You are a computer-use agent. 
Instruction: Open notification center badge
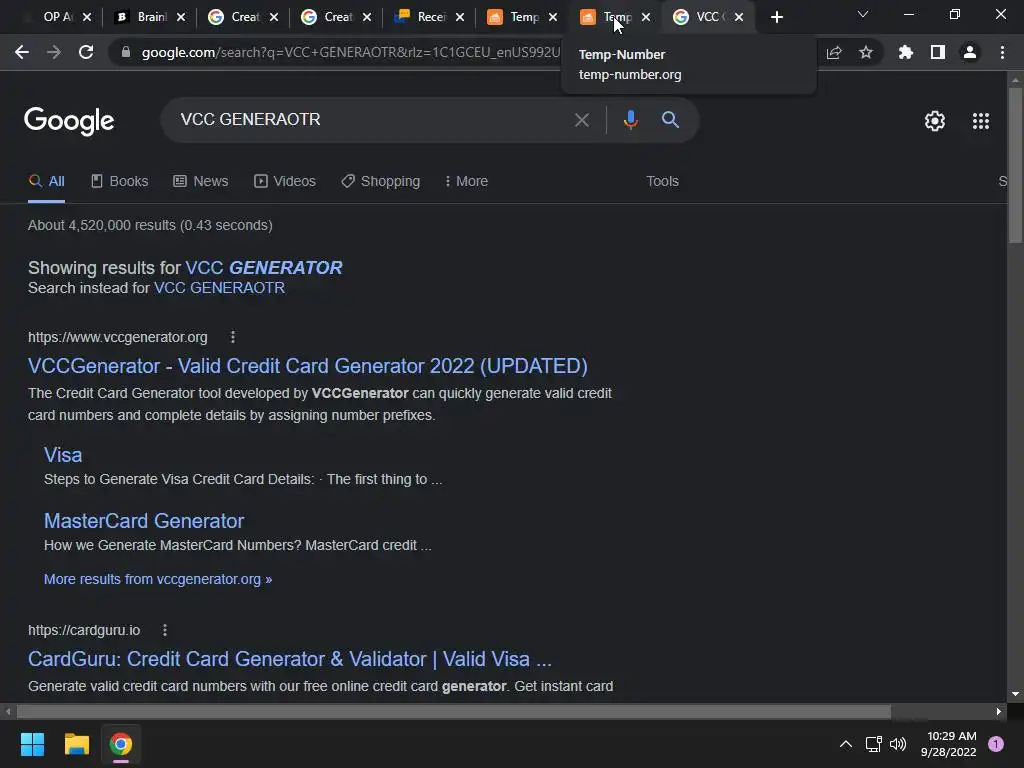[x=996, y=744]
